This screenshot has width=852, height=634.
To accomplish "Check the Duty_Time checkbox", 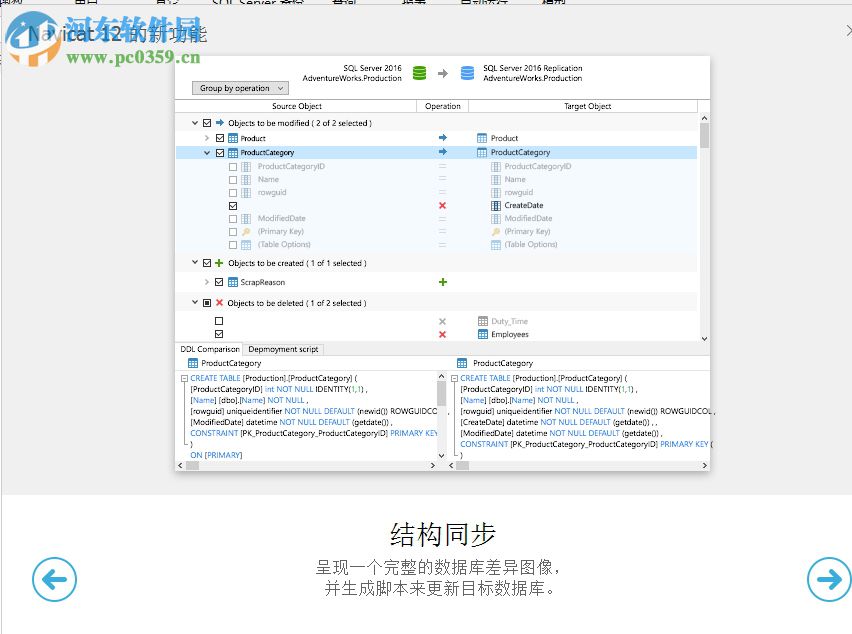I will 219,321.
